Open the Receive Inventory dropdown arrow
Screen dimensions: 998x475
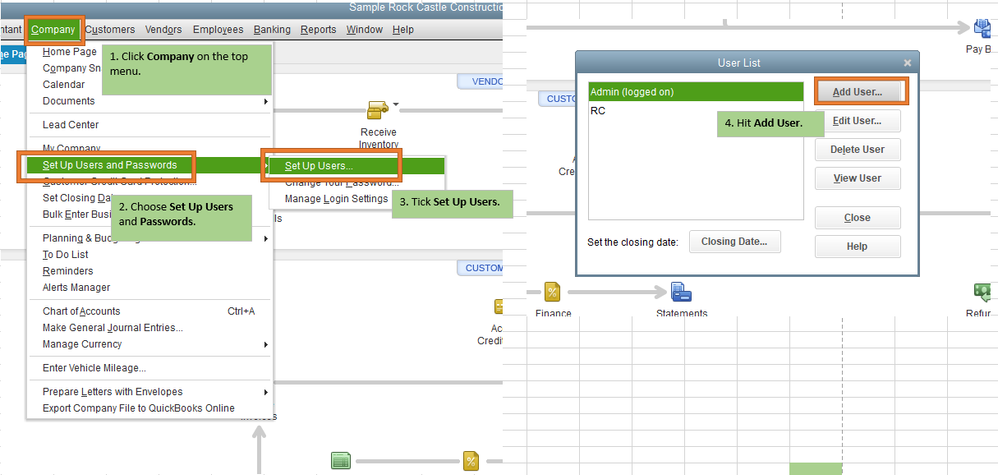(x=395, y=104)
